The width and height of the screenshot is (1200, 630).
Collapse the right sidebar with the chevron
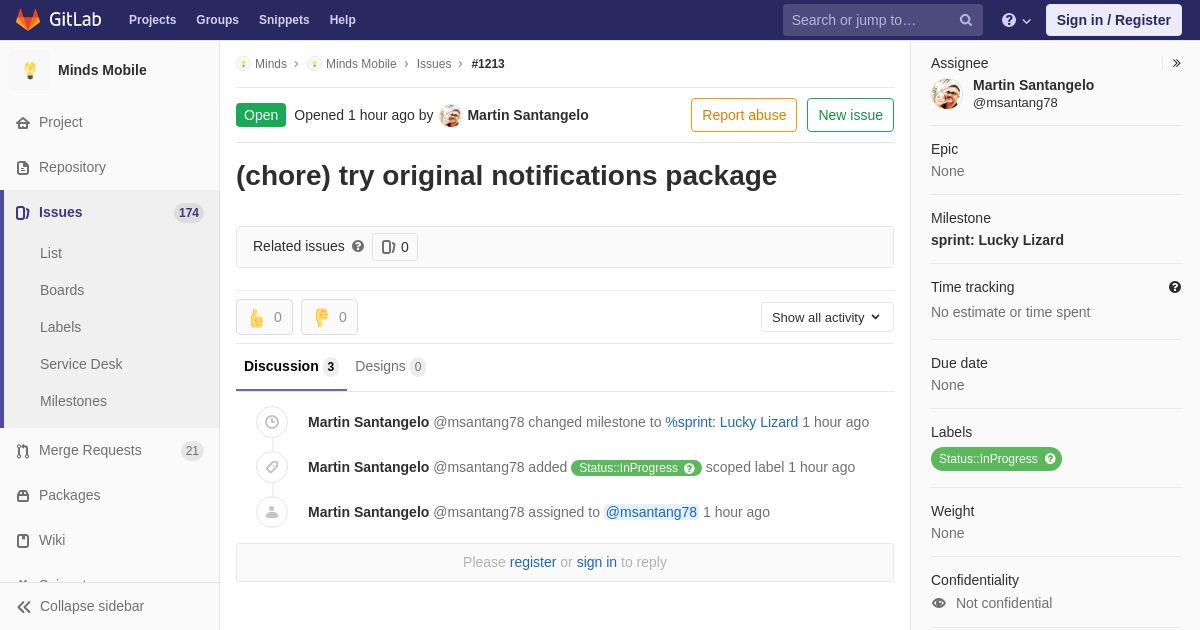pos(1176,63)
